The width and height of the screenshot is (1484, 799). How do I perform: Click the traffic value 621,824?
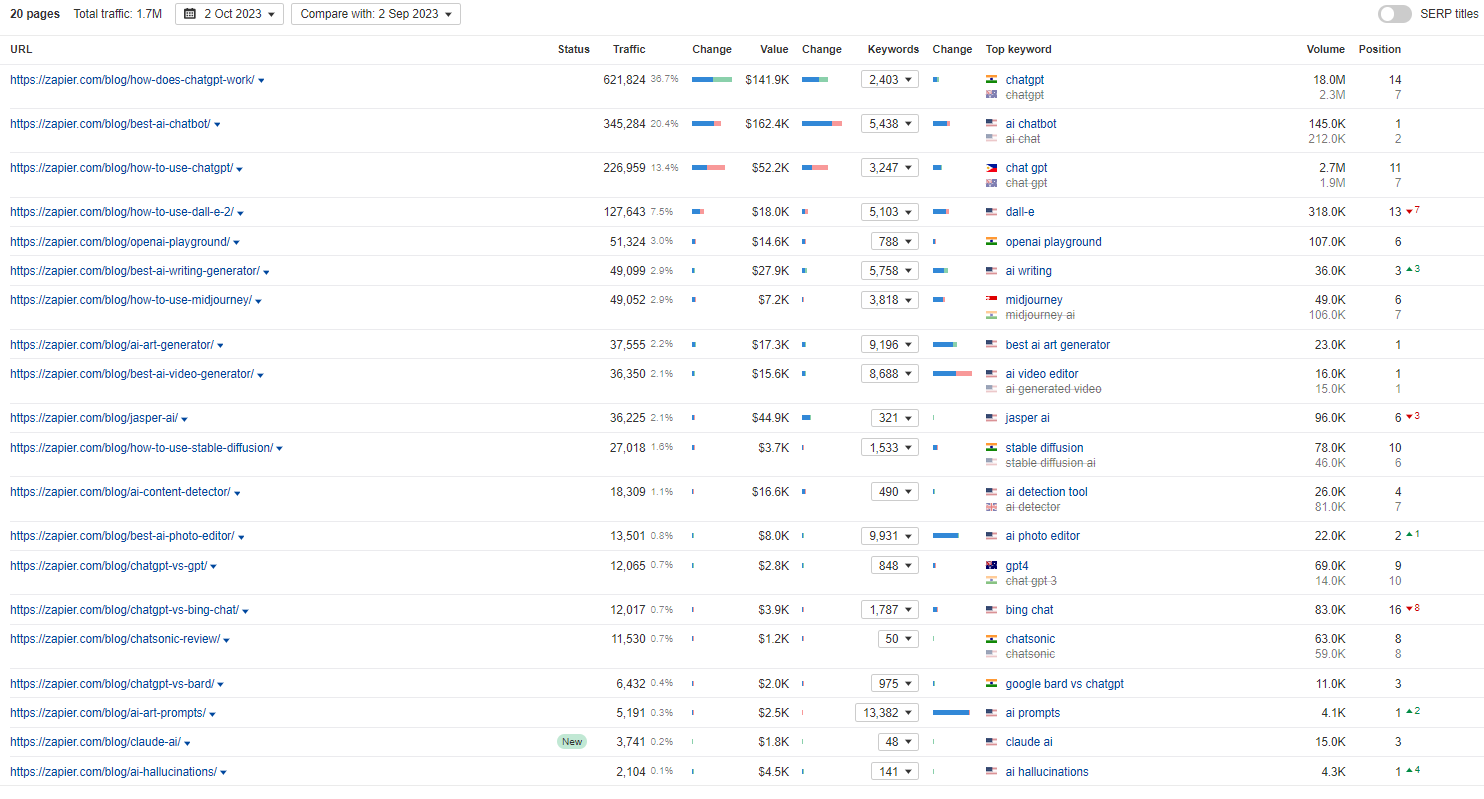coord(625,80)
